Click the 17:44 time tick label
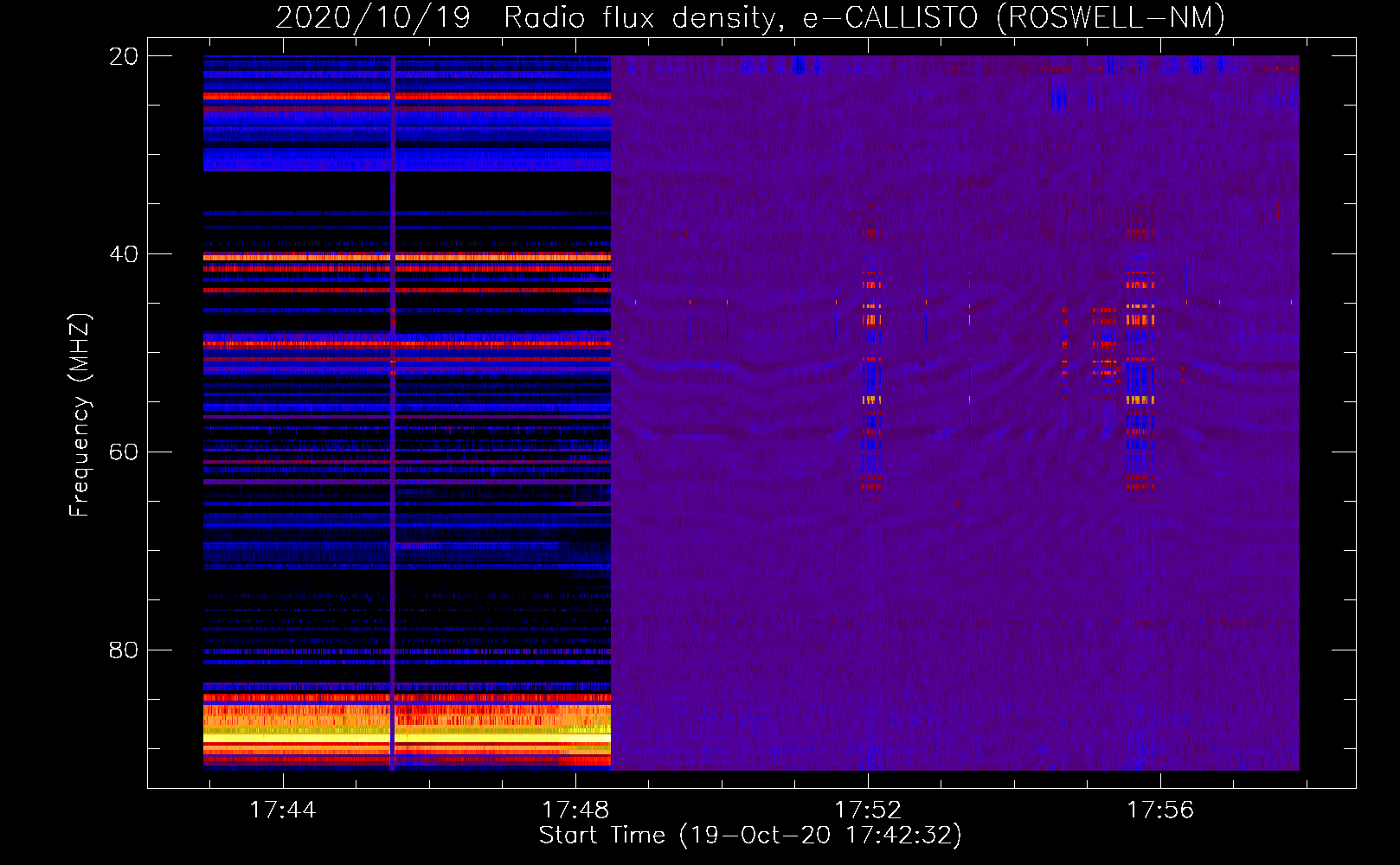1400x865 pixels. pos(283,811)
